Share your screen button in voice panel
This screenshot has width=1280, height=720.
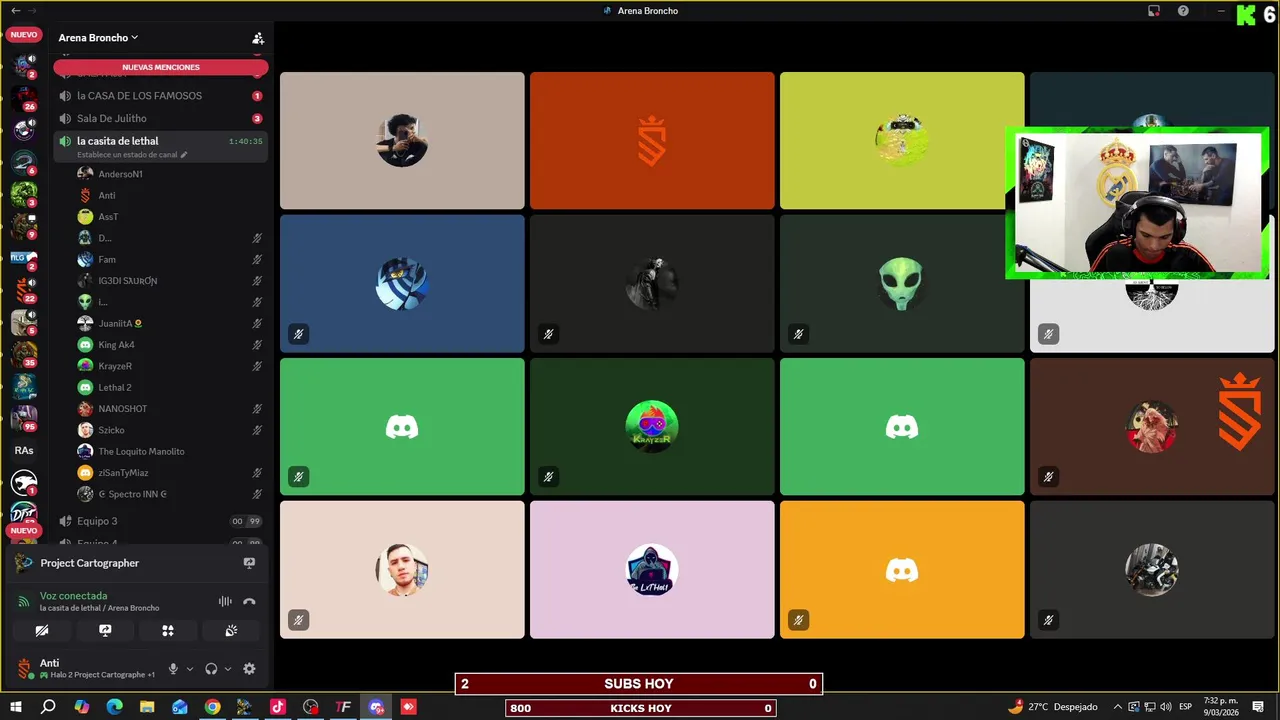coord(105,631)
